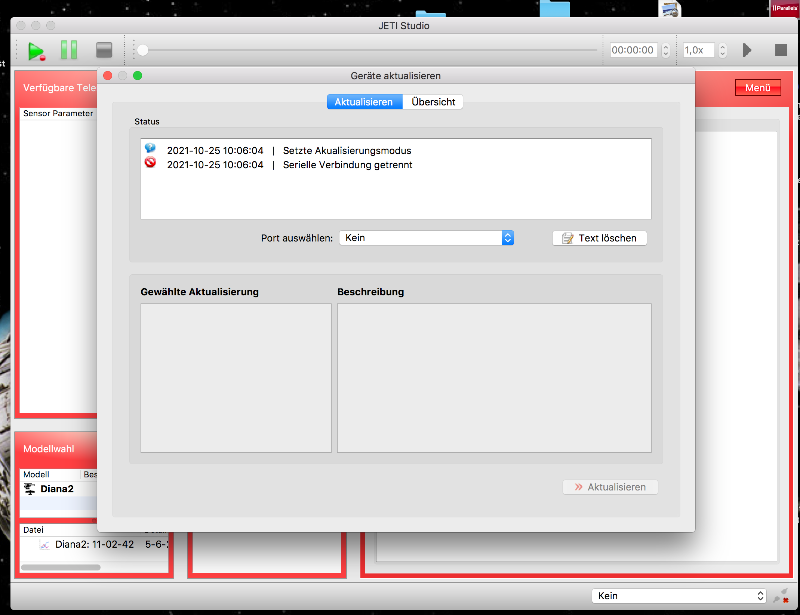Image resolution: width=800 pixels, height=615 pixels.
Task: Click the playback stop square in toolbar
Action: (781, 50)
